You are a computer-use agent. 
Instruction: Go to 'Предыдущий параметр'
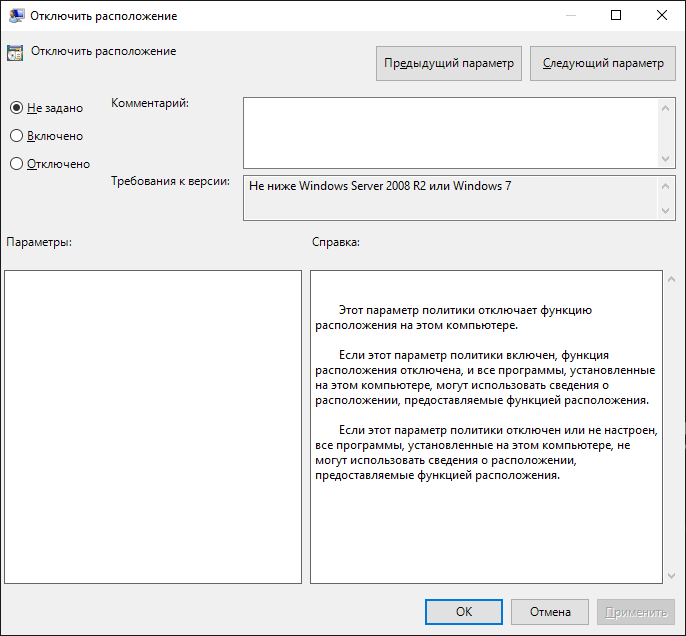(x=448, y=63)
